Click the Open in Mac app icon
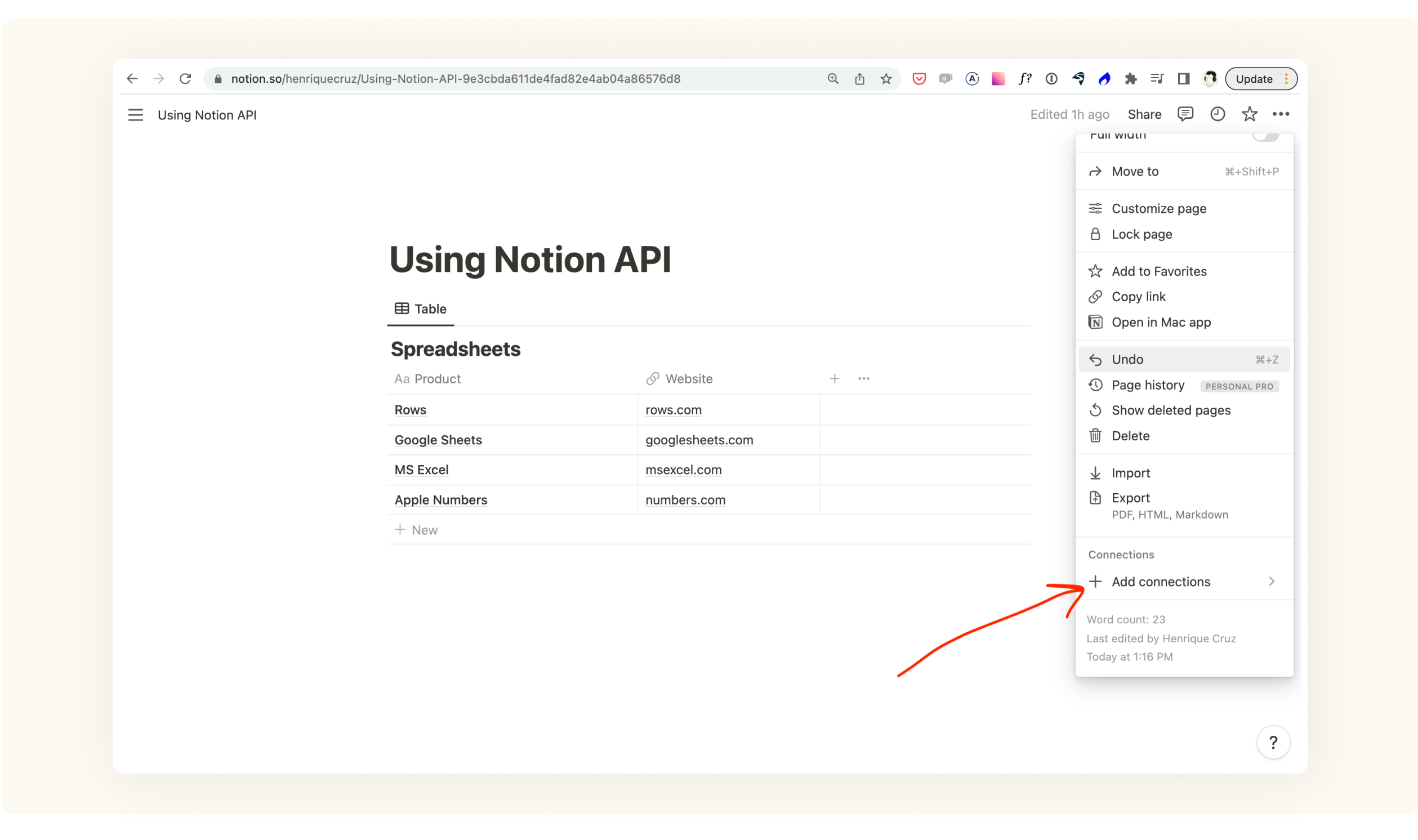The height and width of the screenshot is (840, 1418). tap(1097, 322)
